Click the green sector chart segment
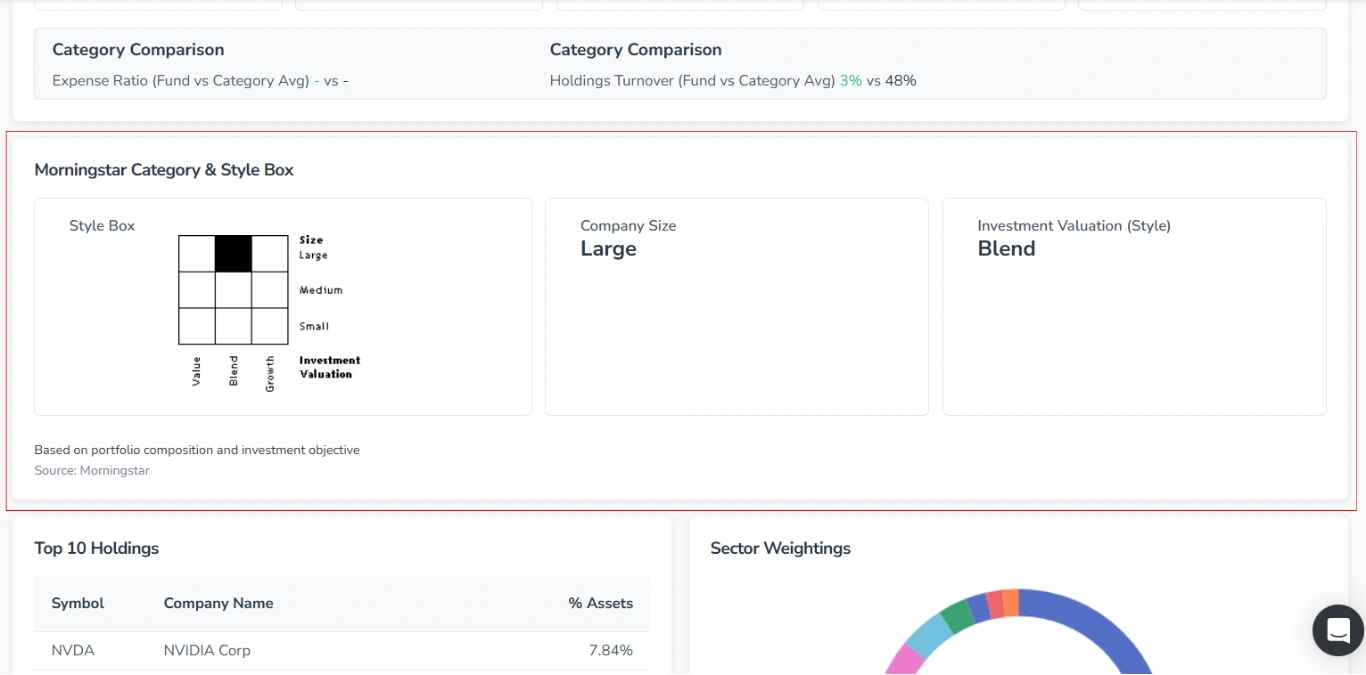This screenshot has height=675, width=1366. click(x=957, y=616)
